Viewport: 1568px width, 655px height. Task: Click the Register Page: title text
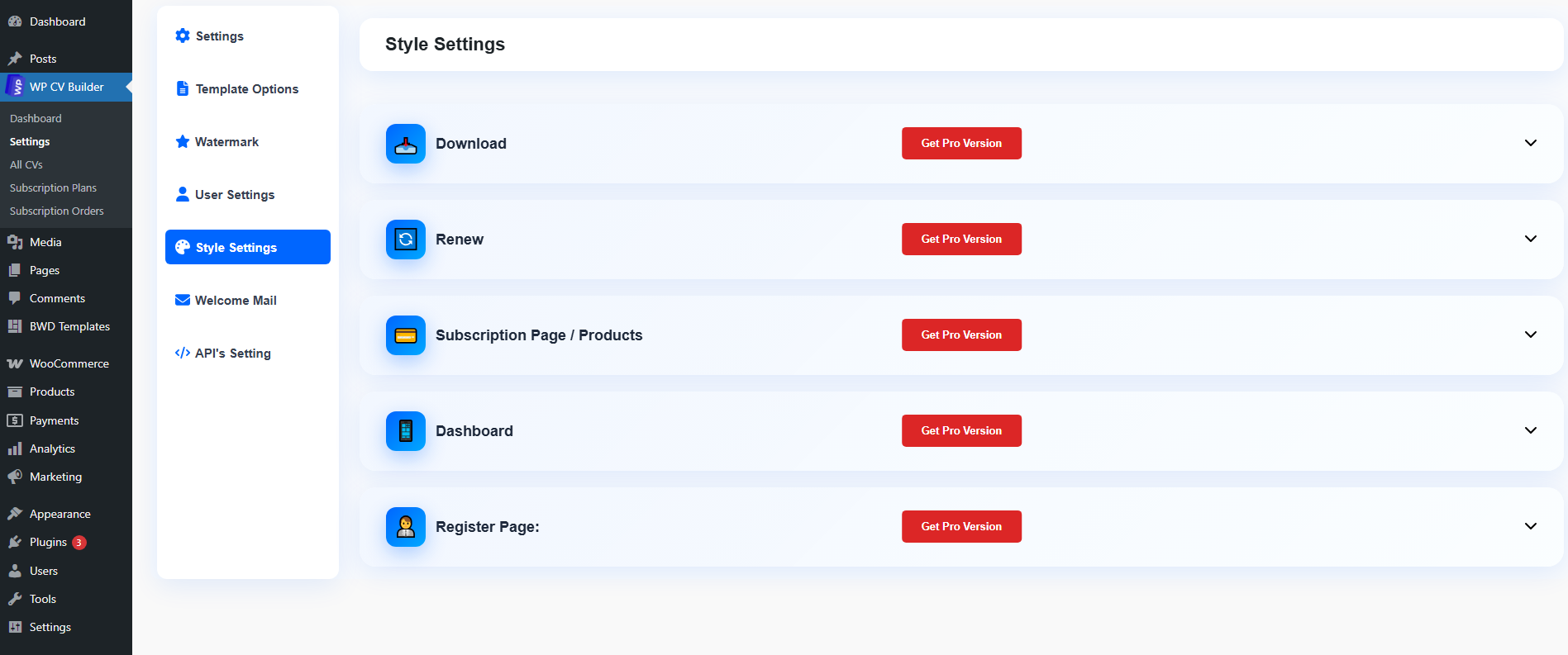click(x=488, y=527)
